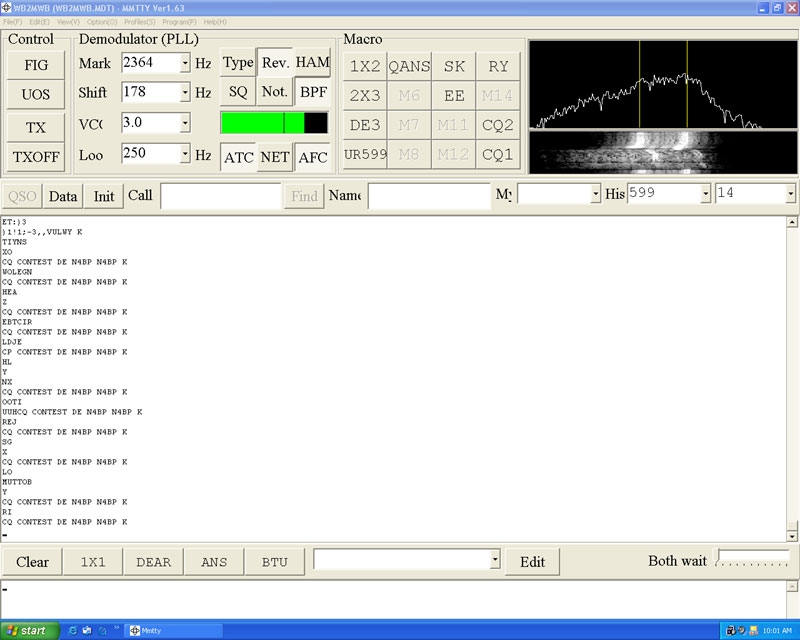Open the File(F) menu
The height and width of the screenshot is (640, 800).
pos(12,22)
